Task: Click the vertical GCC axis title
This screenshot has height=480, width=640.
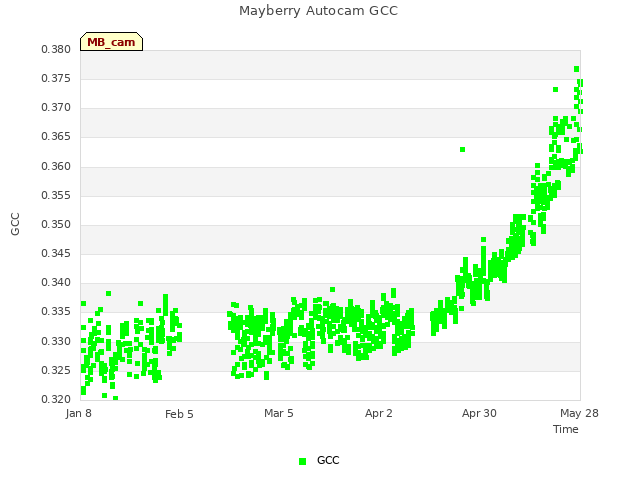Action: coord(15,224)
